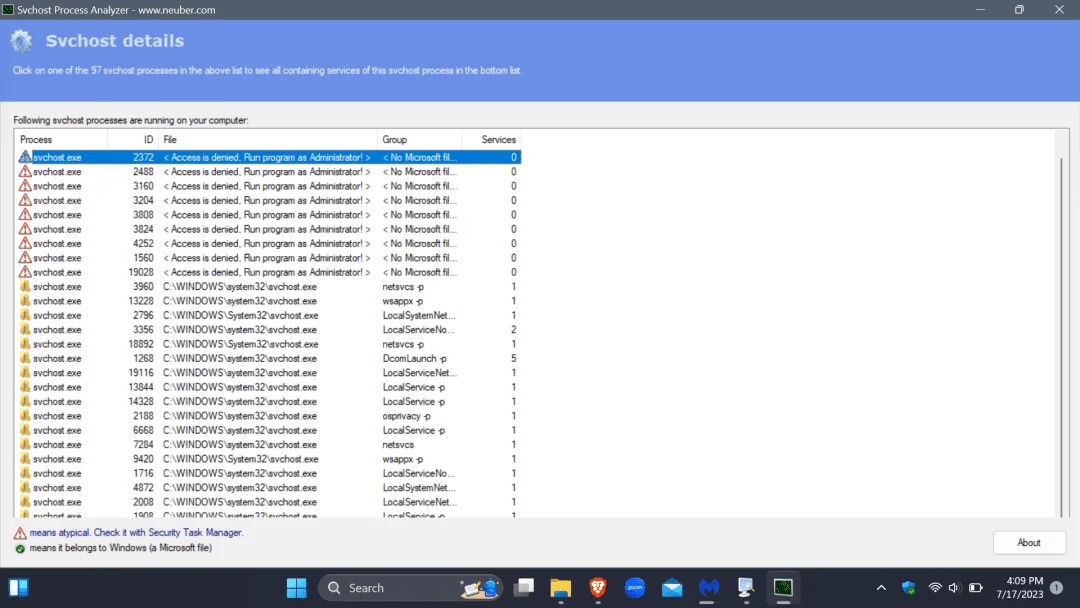Click warning icon of svchost PID 3808
Viewport: 1080px width, 608px height.
[25, 215]
